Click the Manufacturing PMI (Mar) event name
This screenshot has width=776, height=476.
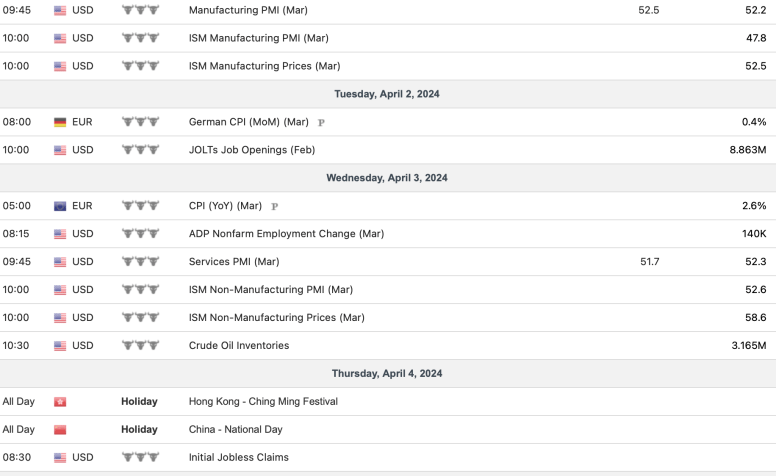[247, 10]
